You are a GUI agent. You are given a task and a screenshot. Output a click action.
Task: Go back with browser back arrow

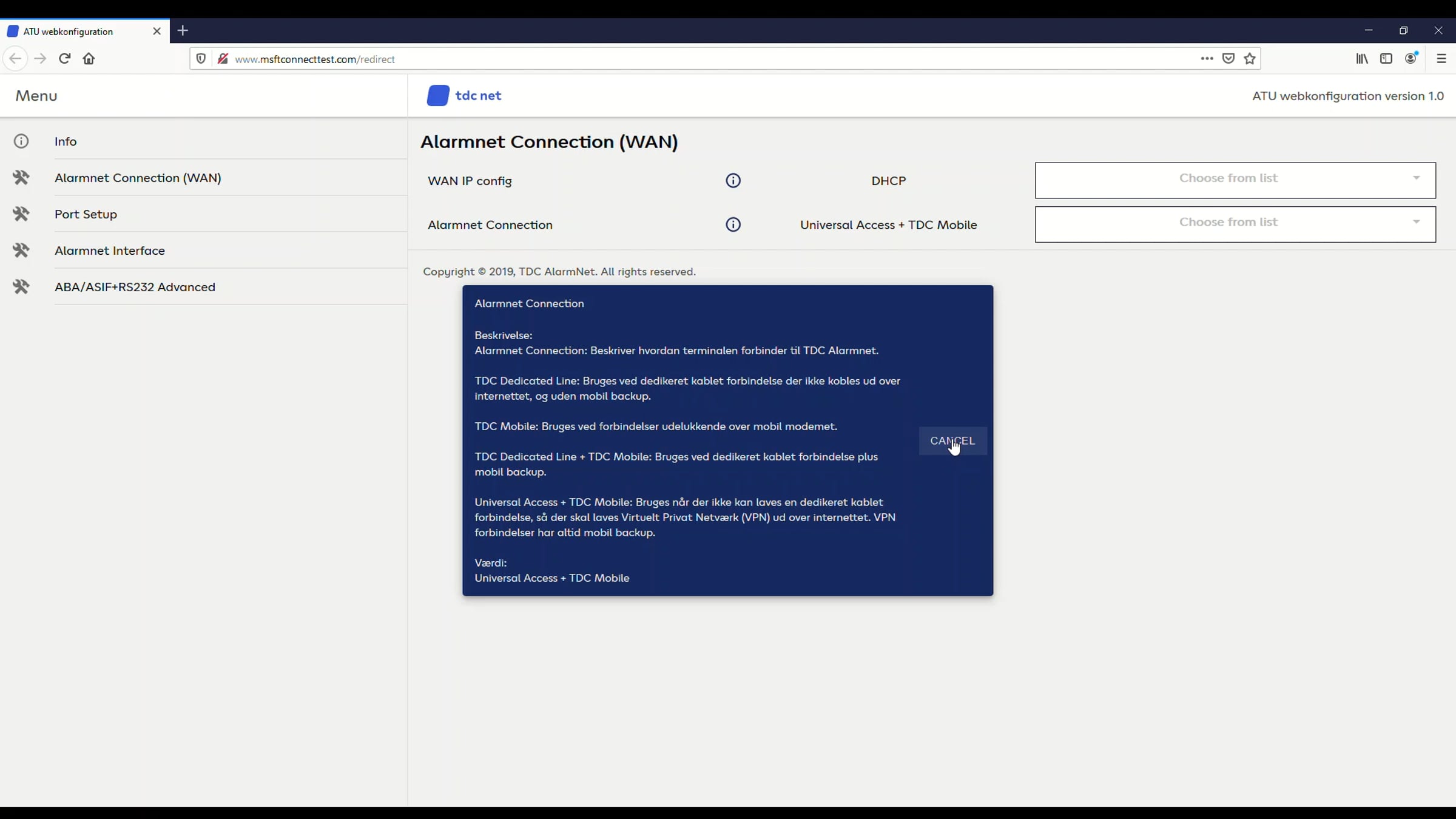(x=15, y=59)
